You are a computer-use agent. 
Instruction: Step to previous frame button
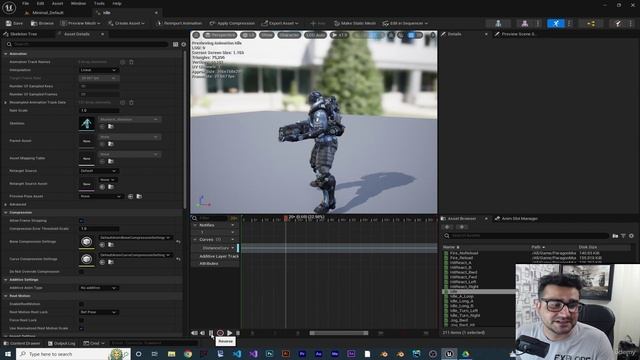pos(202,333)
